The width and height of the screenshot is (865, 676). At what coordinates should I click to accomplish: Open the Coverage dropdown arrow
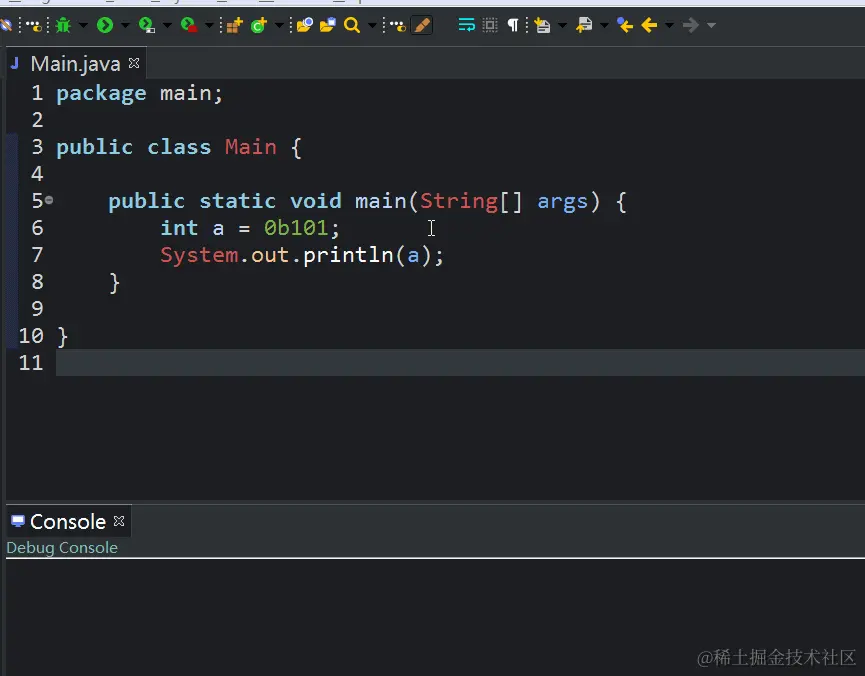pos(167,25)
